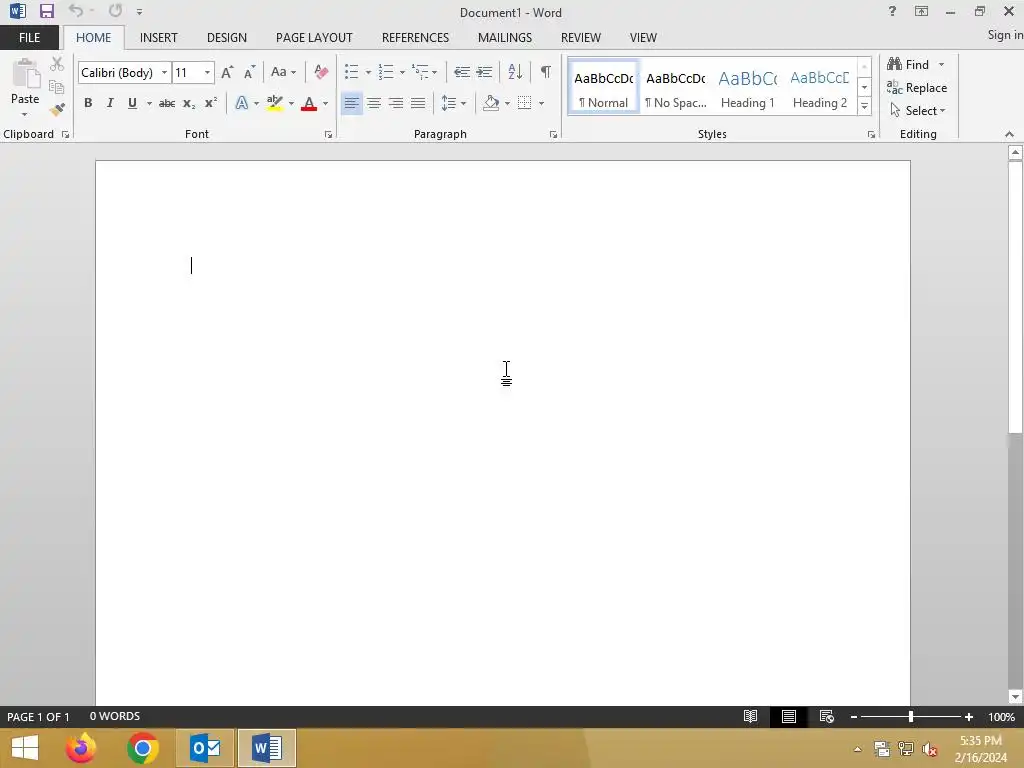This screenshot has height=768, width=1024.
Task: Click the Format Painter brush icon
Action: click(x=57, y=109)
